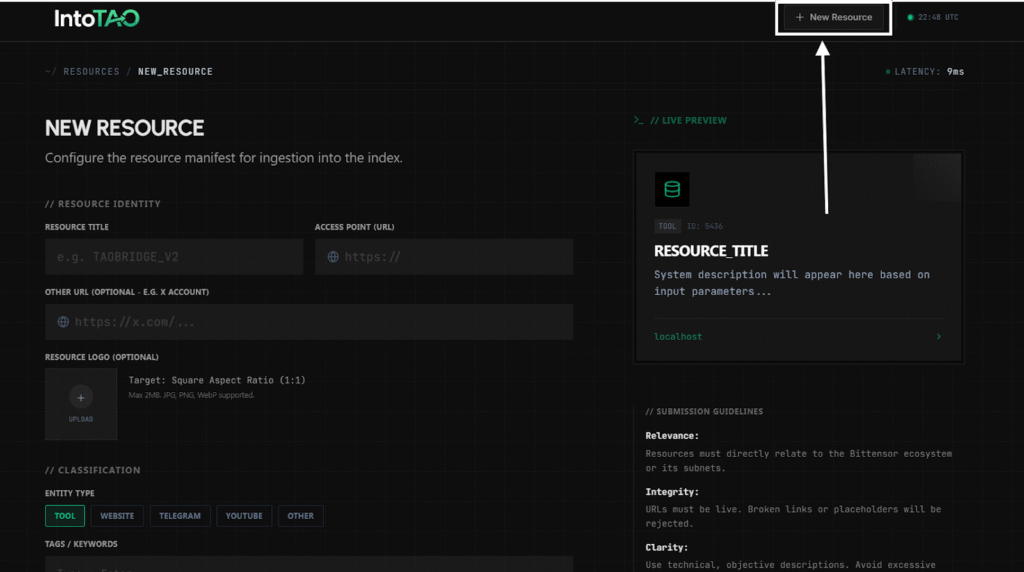Screen dimensions: 1024x572
Task: Focus the Resource Title input field
Action: (x=174, y=257)
